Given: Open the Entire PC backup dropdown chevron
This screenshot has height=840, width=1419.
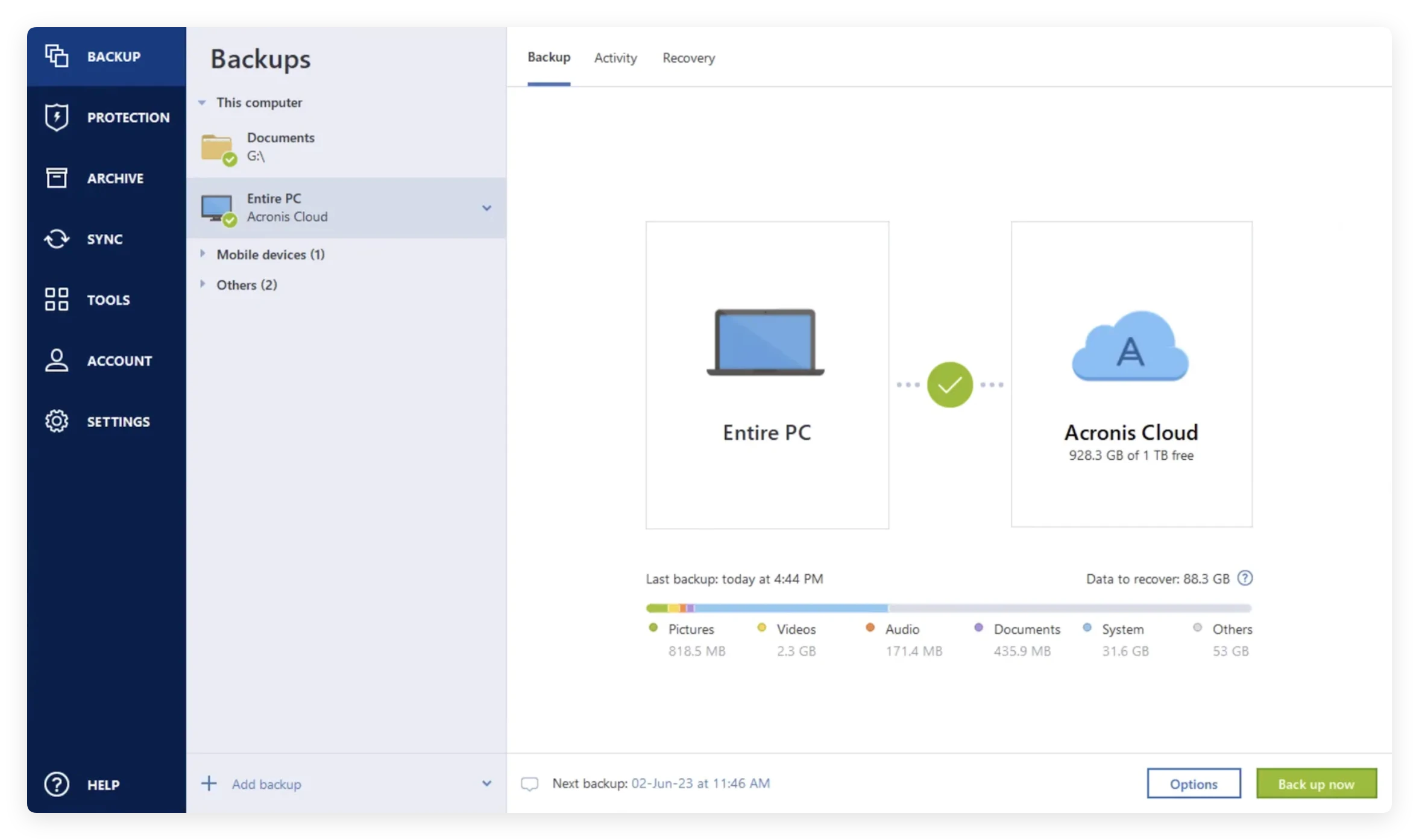Looking at the screenshot, I should tap(486, 208).
